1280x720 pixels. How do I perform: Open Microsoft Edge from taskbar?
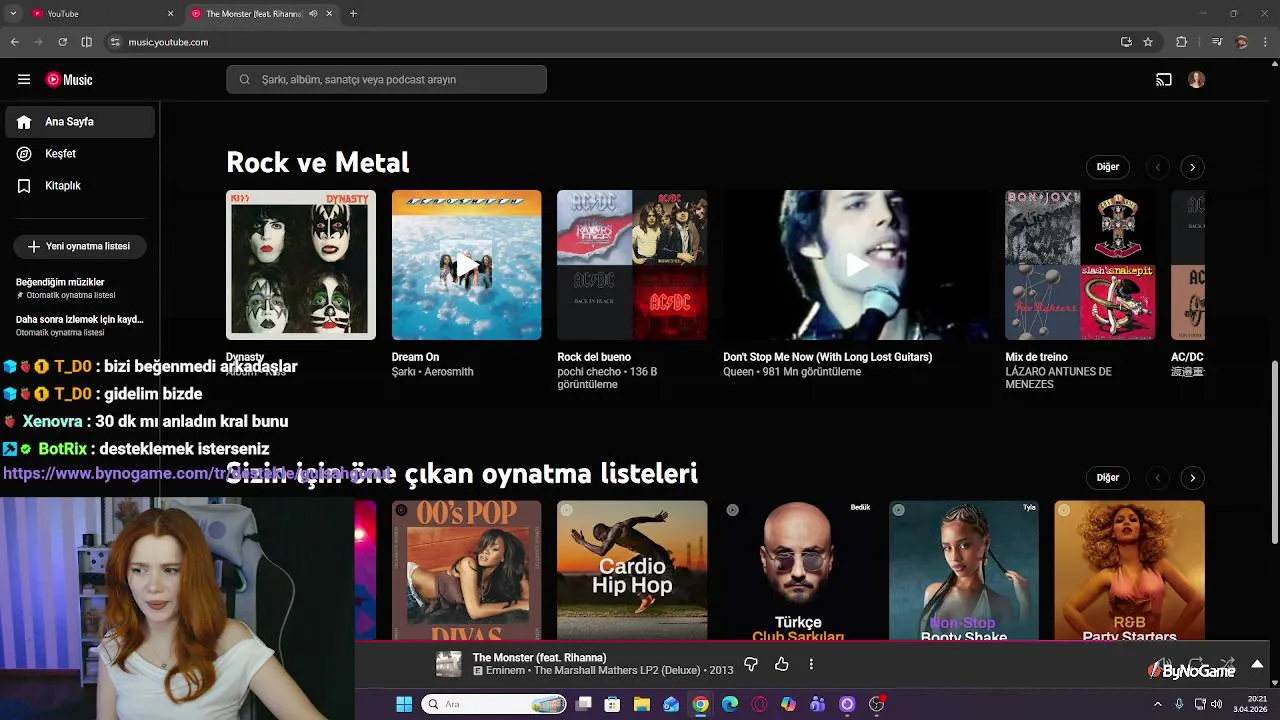[730, 704]
